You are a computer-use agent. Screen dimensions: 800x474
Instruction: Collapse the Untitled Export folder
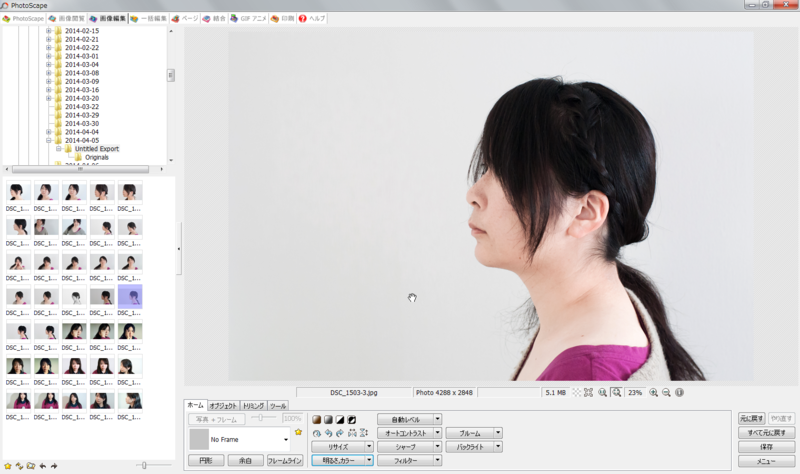(59, 148)
